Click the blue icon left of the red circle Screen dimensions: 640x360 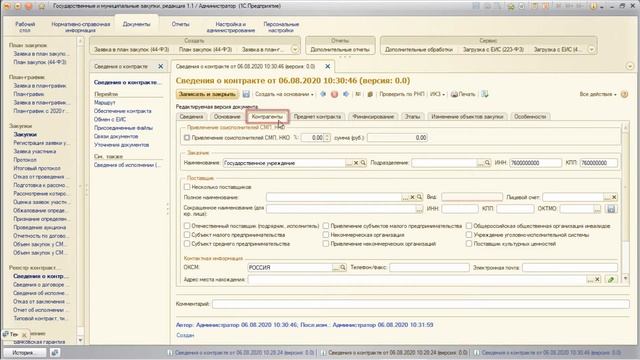tap(323, 94)
